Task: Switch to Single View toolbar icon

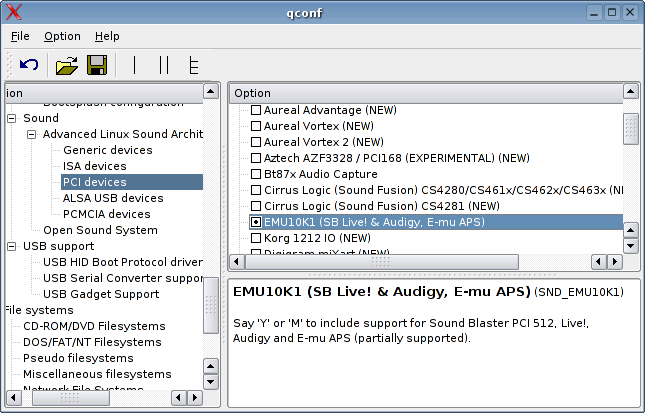Action: [x=135, y=65]
